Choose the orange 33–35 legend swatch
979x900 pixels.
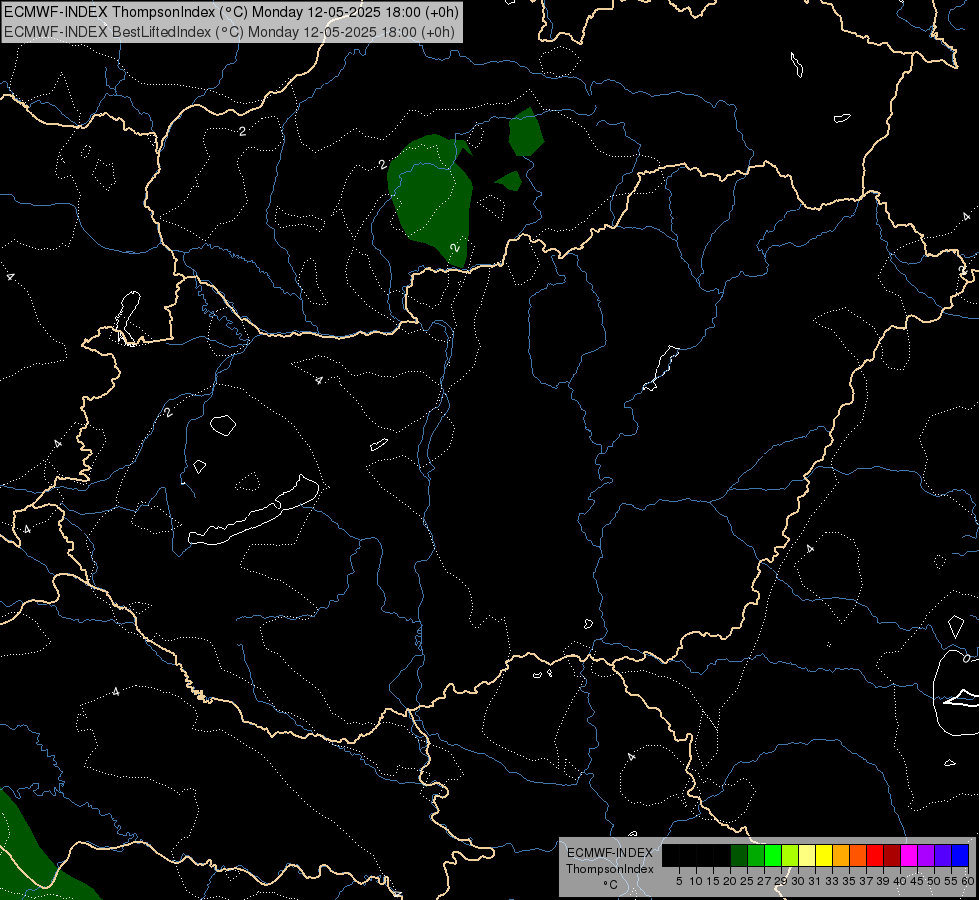point(841,855)
